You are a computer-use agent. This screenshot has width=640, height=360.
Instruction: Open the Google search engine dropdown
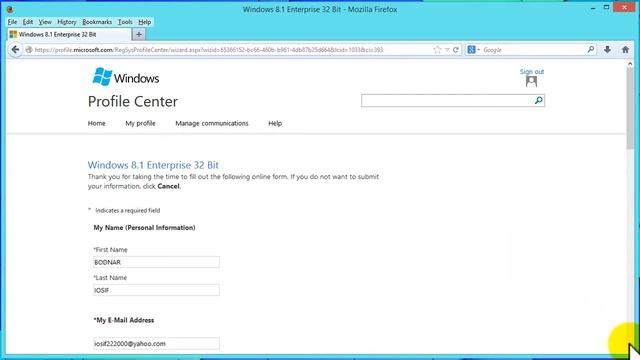point(474,50)
